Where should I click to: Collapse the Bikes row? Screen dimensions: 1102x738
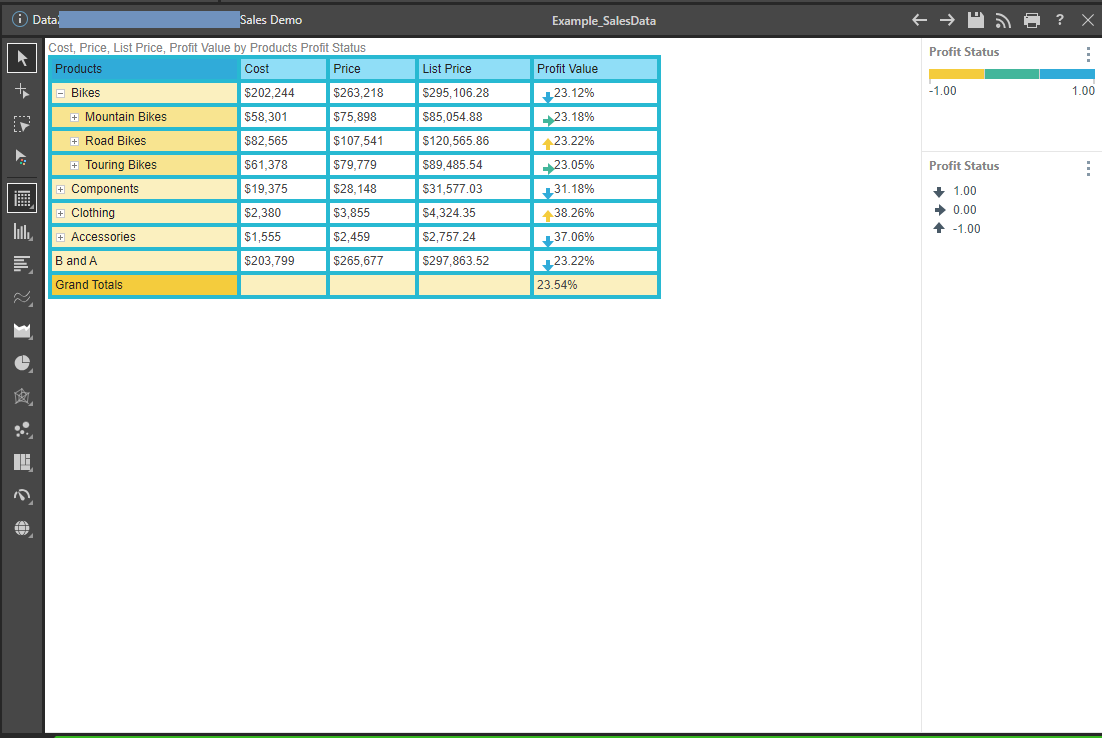tap(61, 93)
